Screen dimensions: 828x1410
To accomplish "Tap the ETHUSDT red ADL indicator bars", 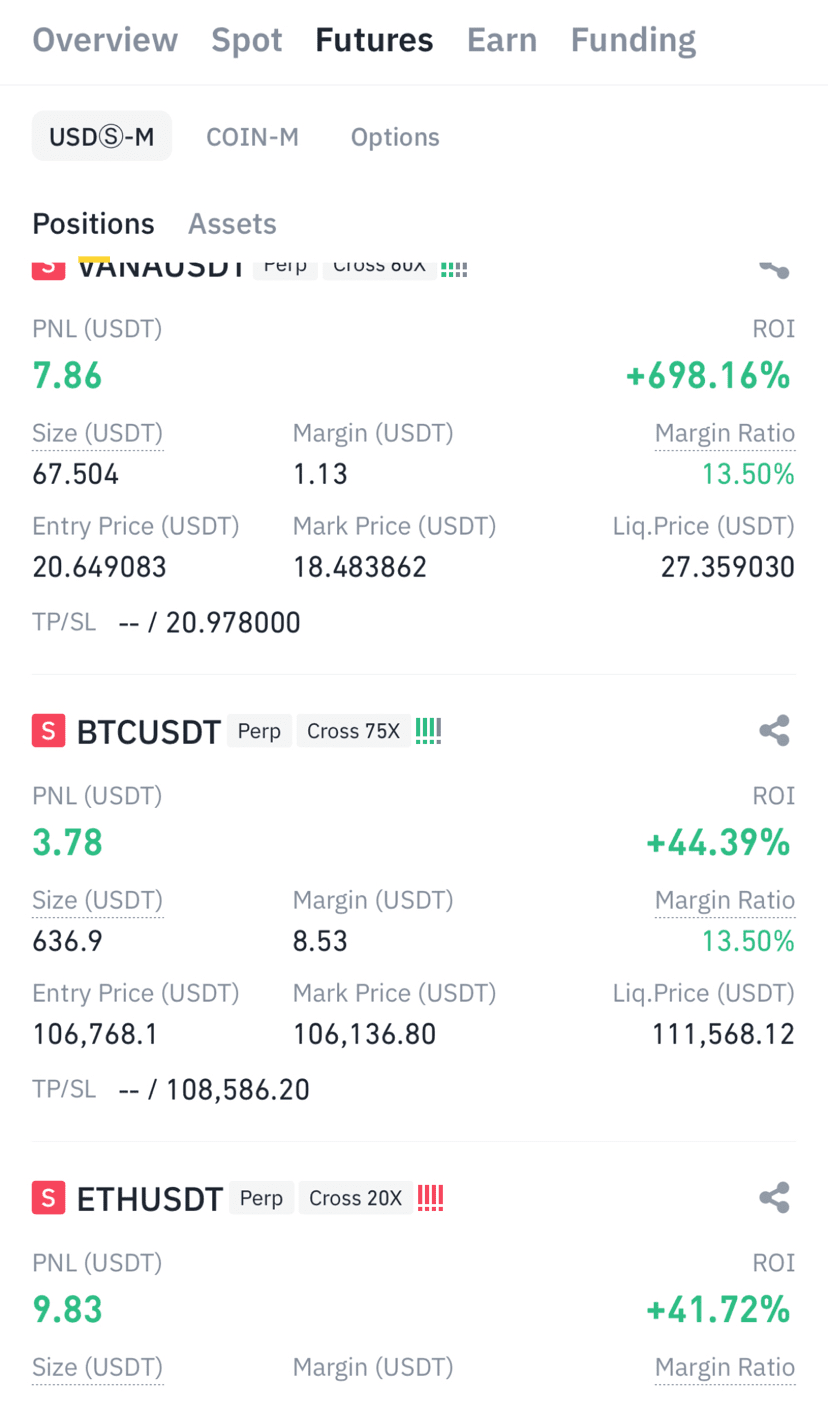I will 430,1197.
